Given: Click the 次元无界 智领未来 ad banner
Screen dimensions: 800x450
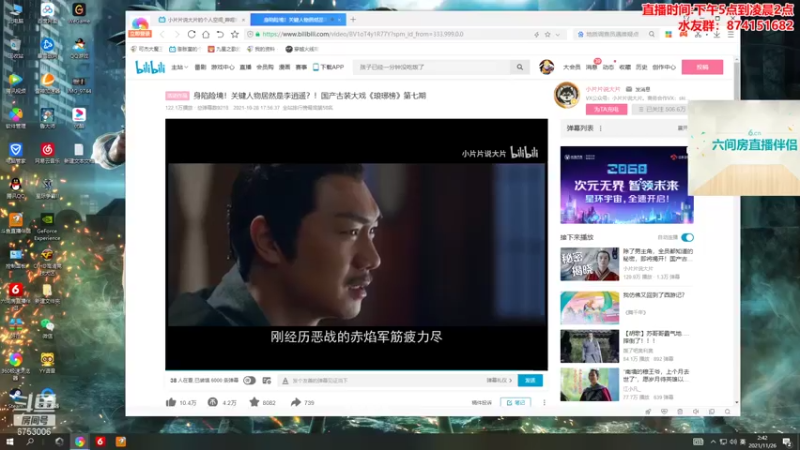Looking at the screenshot, I should coord(627,185).
